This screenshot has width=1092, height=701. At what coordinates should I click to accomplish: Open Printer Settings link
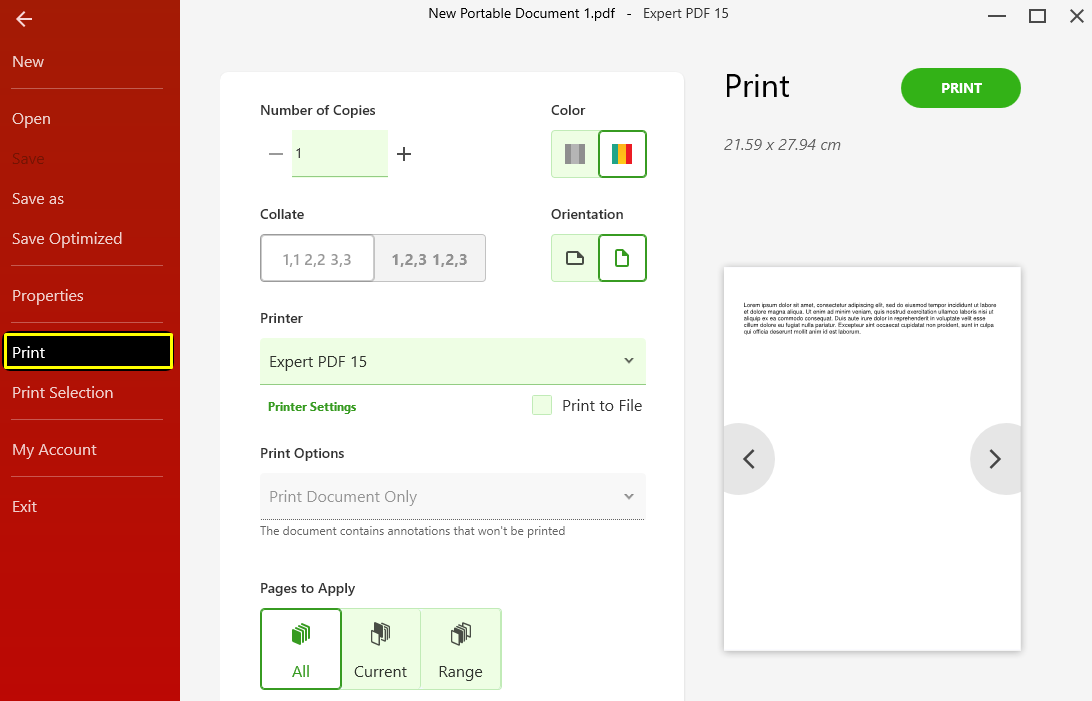click(x=312, y=407)
